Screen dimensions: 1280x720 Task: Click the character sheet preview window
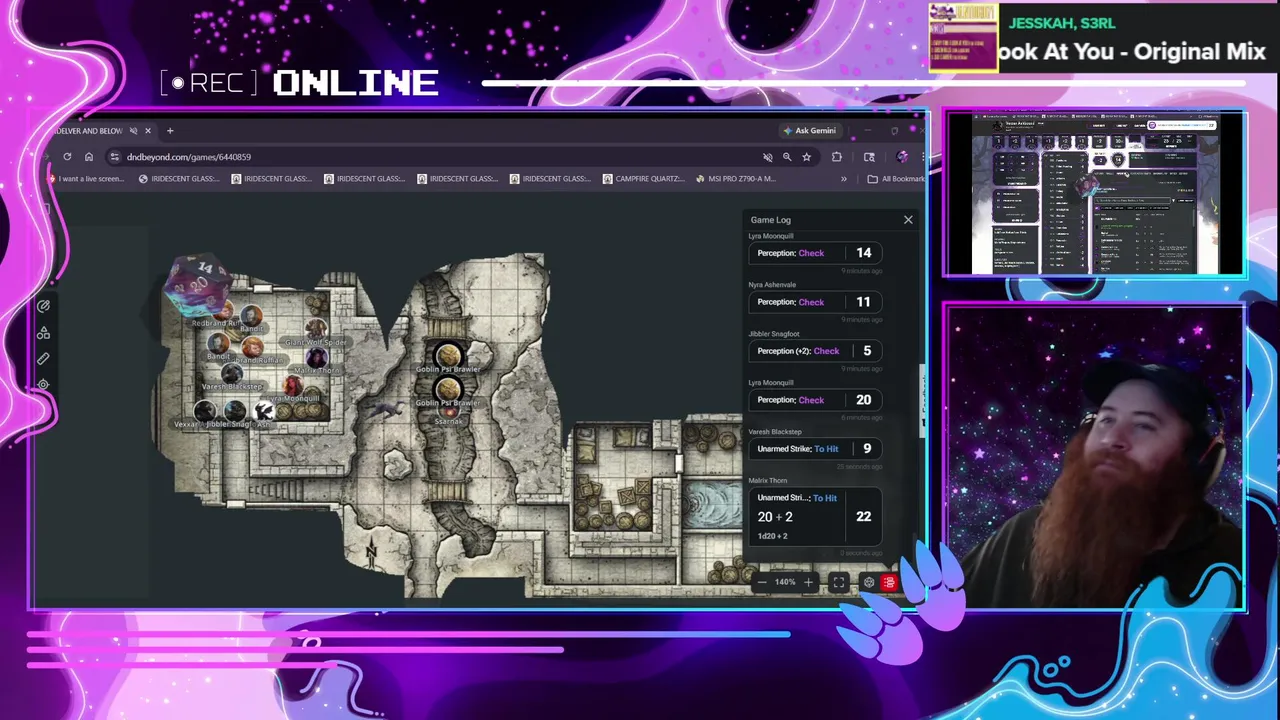1095,193
